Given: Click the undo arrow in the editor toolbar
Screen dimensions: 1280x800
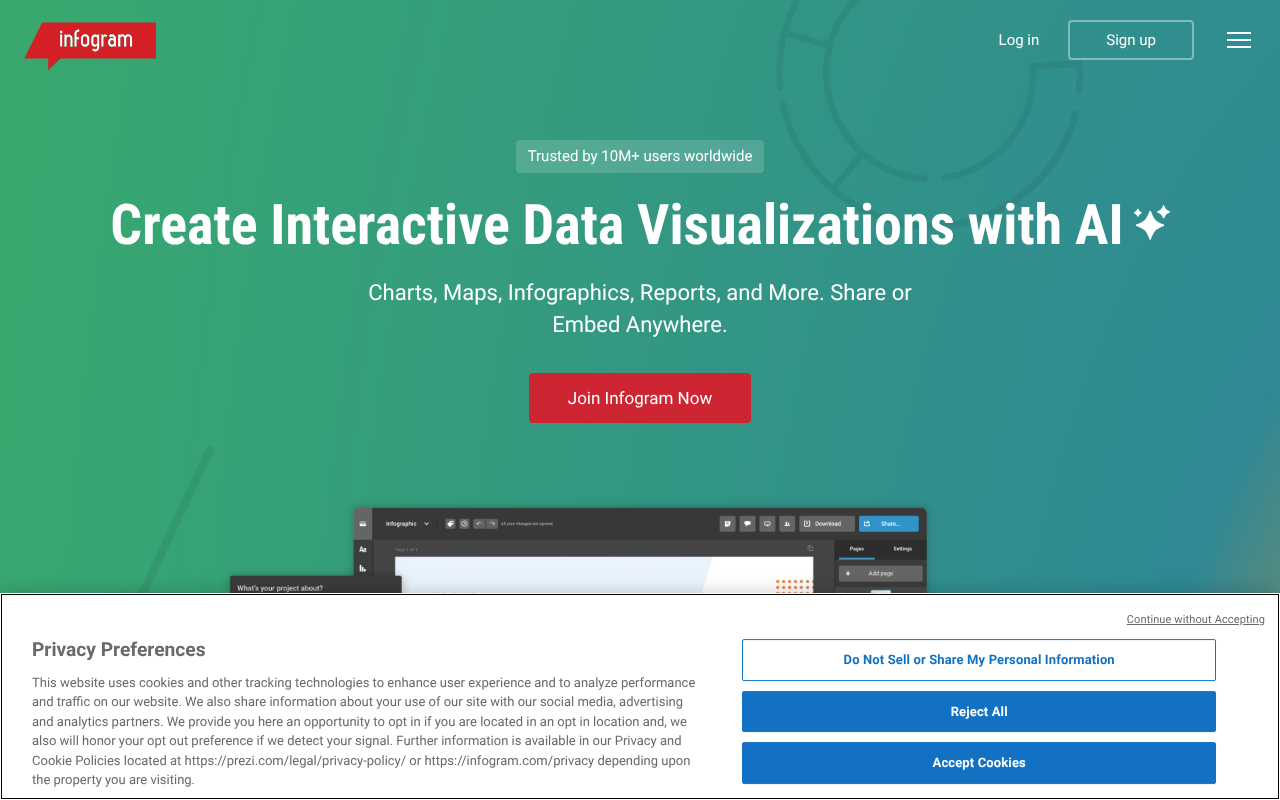Looking at the screenshot, I should (x=478, y=524).
